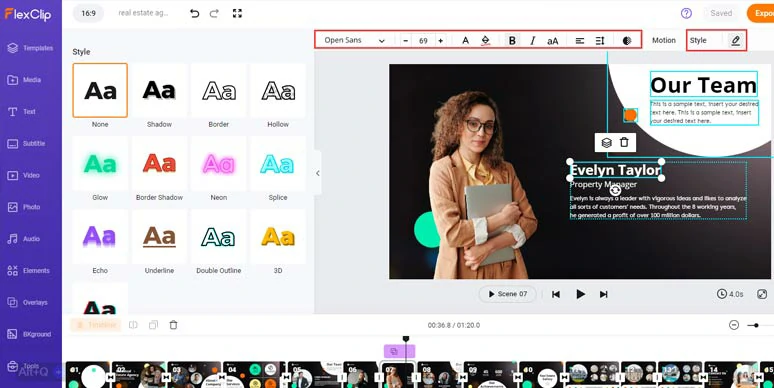Open line spacing options
The image size is (774, 388).
click(600, 41)
